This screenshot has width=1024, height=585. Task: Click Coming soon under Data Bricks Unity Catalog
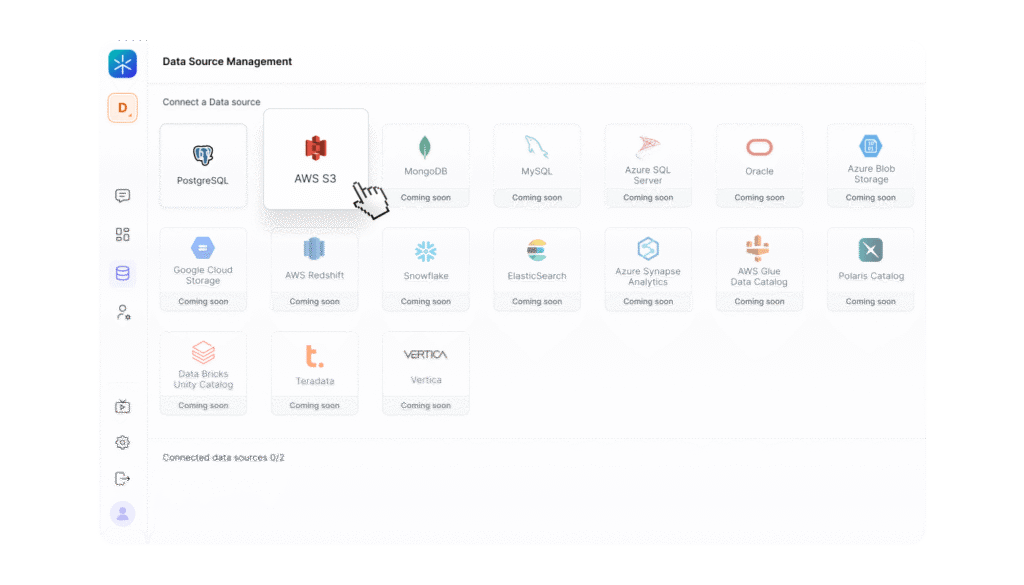[x=203, y=405]
